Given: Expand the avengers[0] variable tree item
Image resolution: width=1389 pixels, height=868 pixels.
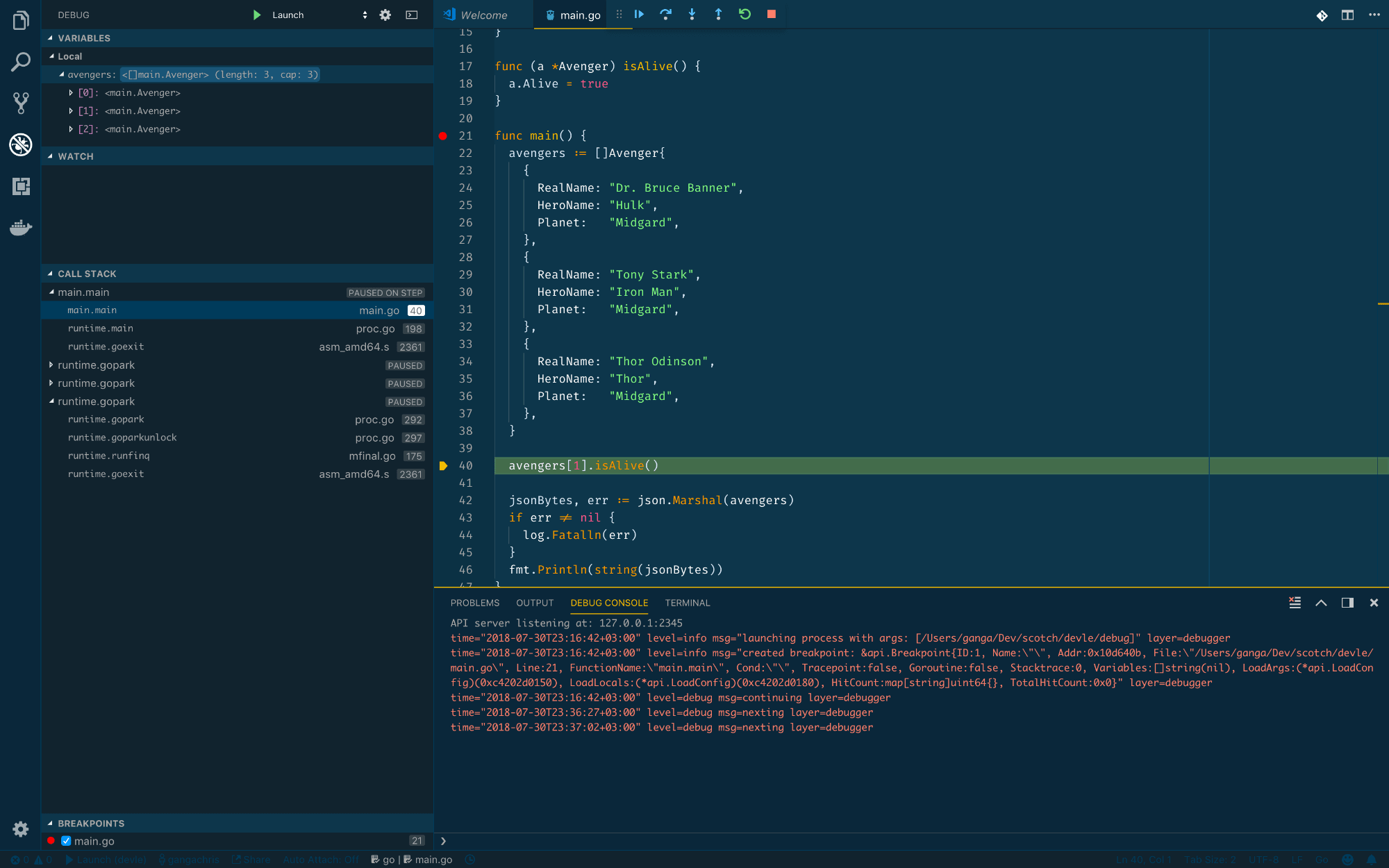Looking at the screenshot, I should point(71,92).
